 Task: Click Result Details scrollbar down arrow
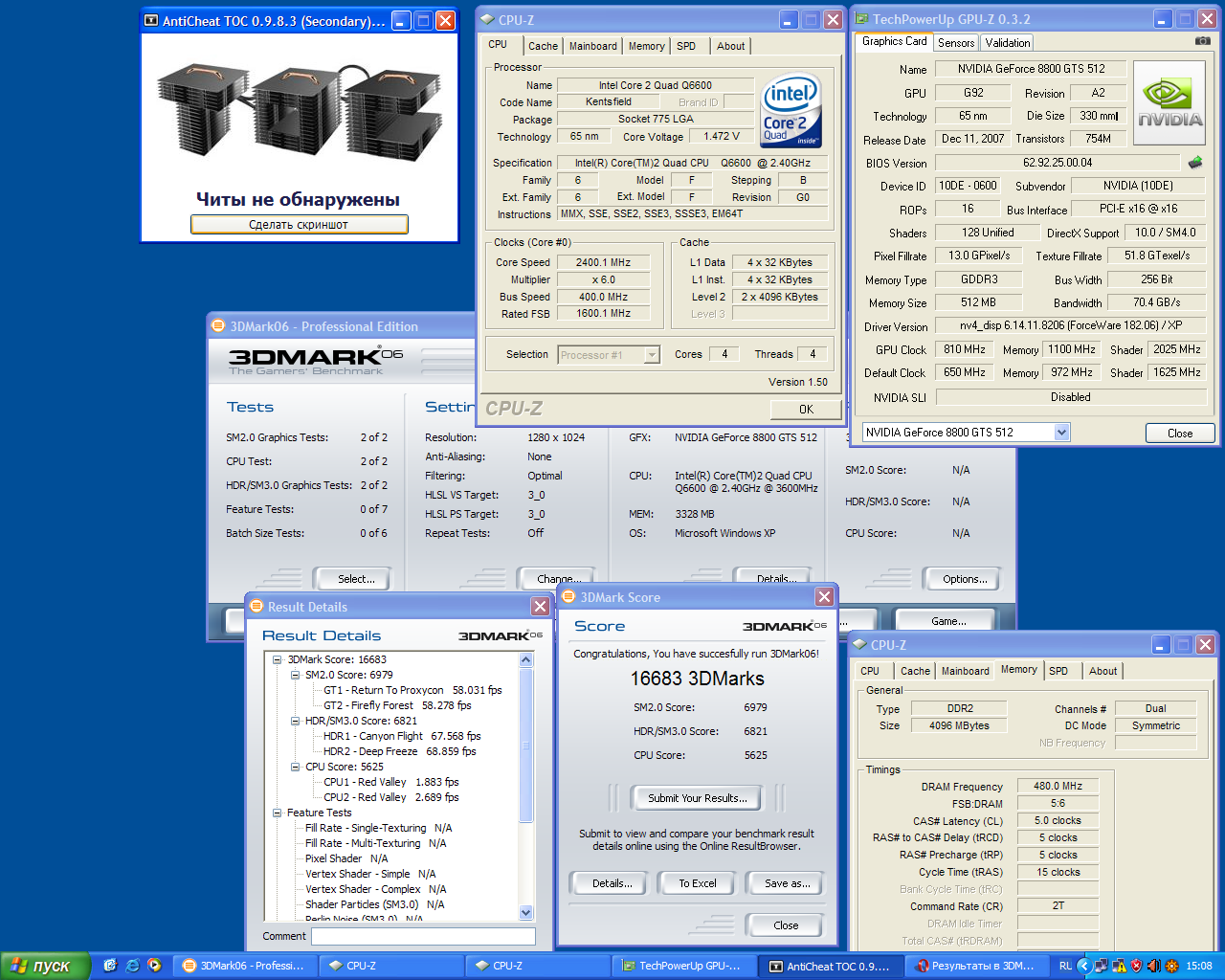pos(525,912)
